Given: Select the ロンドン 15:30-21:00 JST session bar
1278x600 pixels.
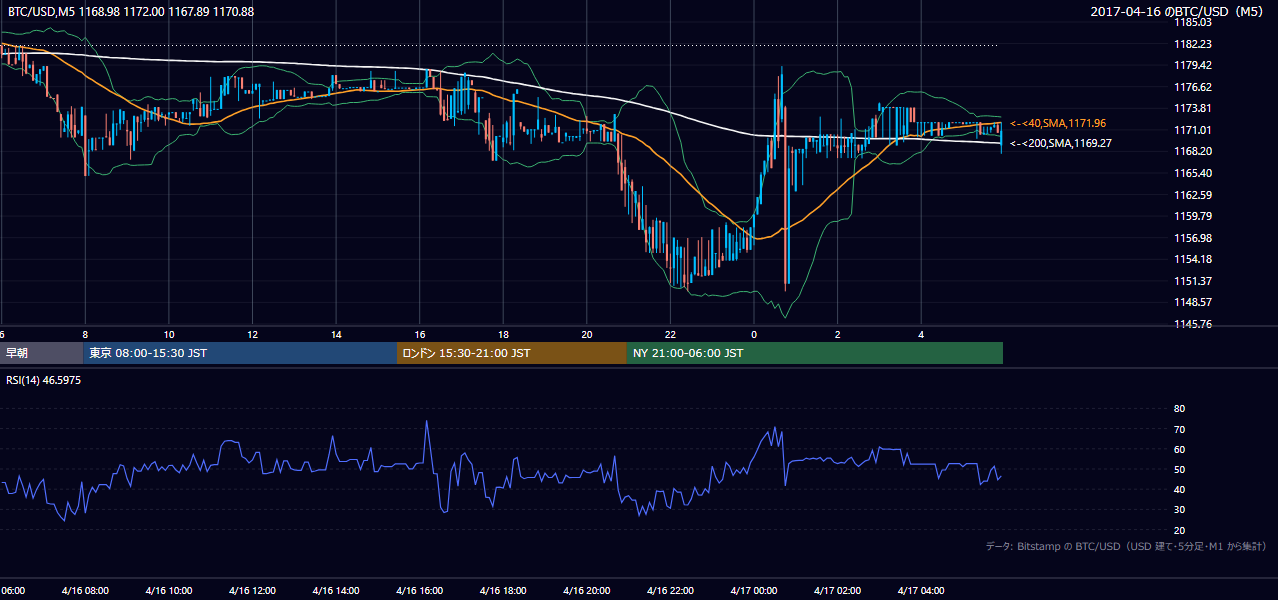Looking at the screenshot, I should coord(512,353).
